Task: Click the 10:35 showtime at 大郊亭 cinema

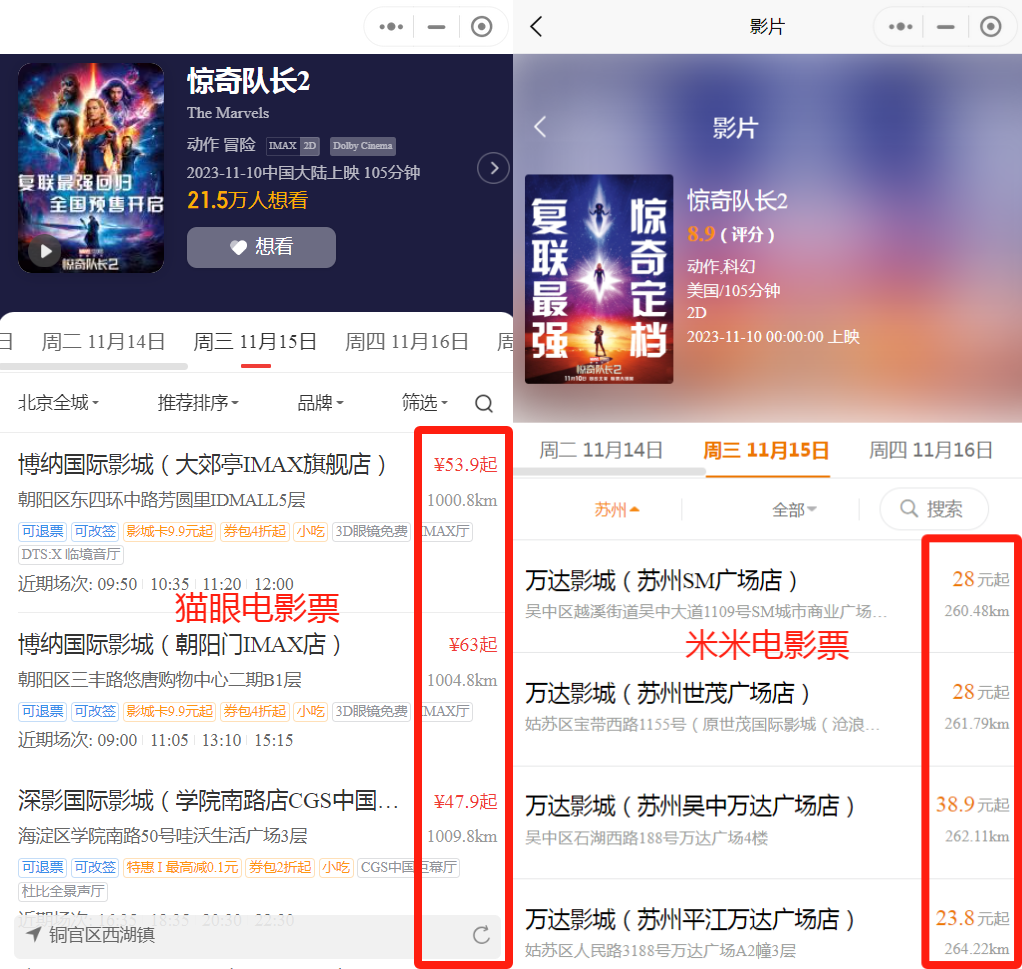Action: [x=169, y=584]
